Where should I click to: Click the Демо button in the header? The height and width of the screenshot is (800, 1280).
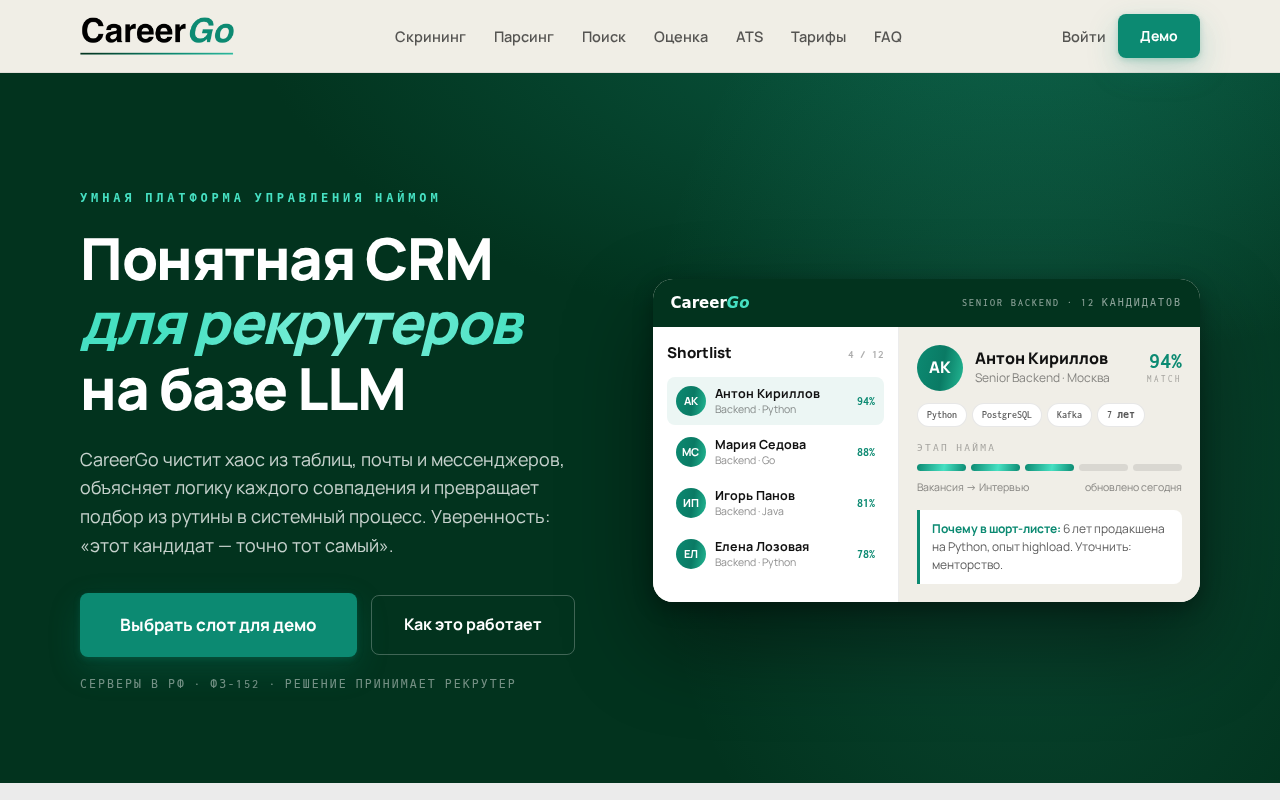[x=1159, y=36]
